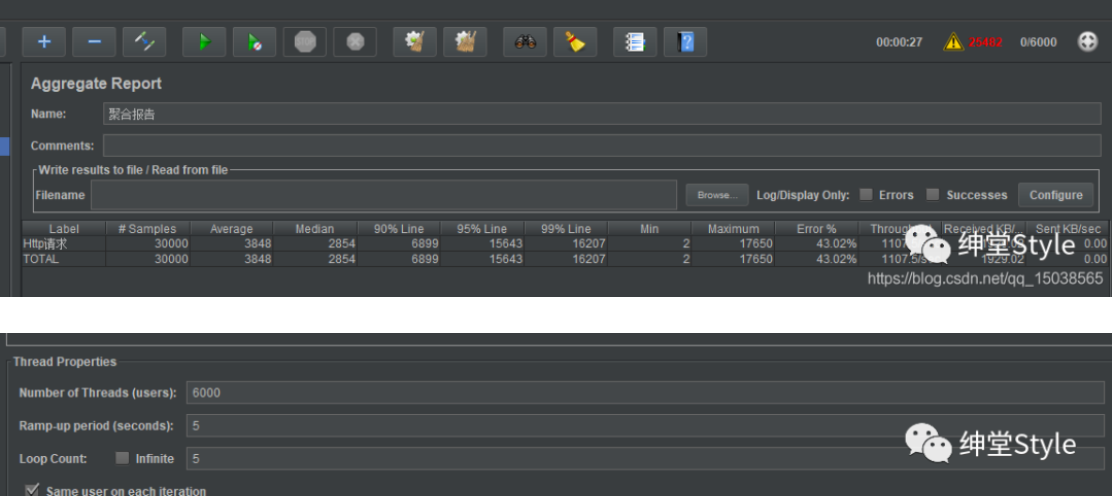Viewport: 1112px width, 497px height.
Task: Click into the Comments field
Action: click(601, 145)
